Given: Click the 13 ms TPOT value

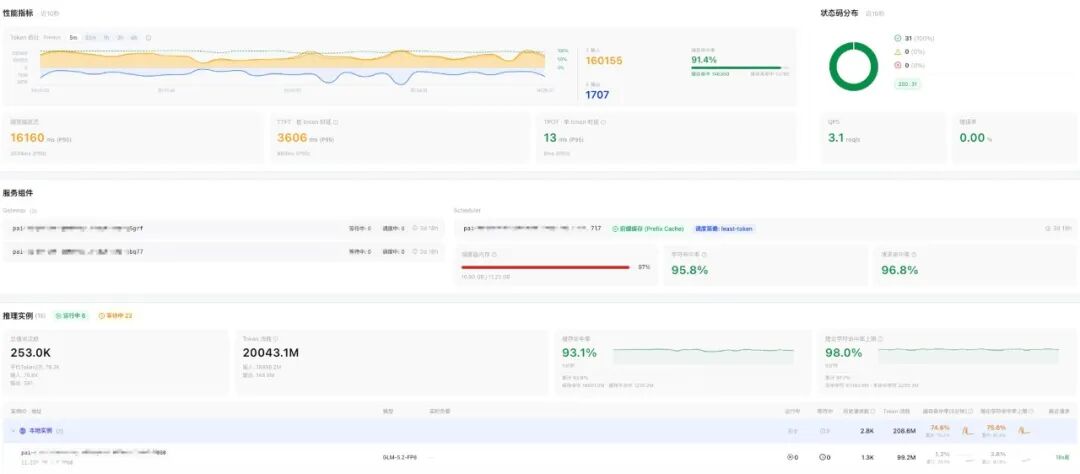Looking at the screenshot, I should point(550,138).
